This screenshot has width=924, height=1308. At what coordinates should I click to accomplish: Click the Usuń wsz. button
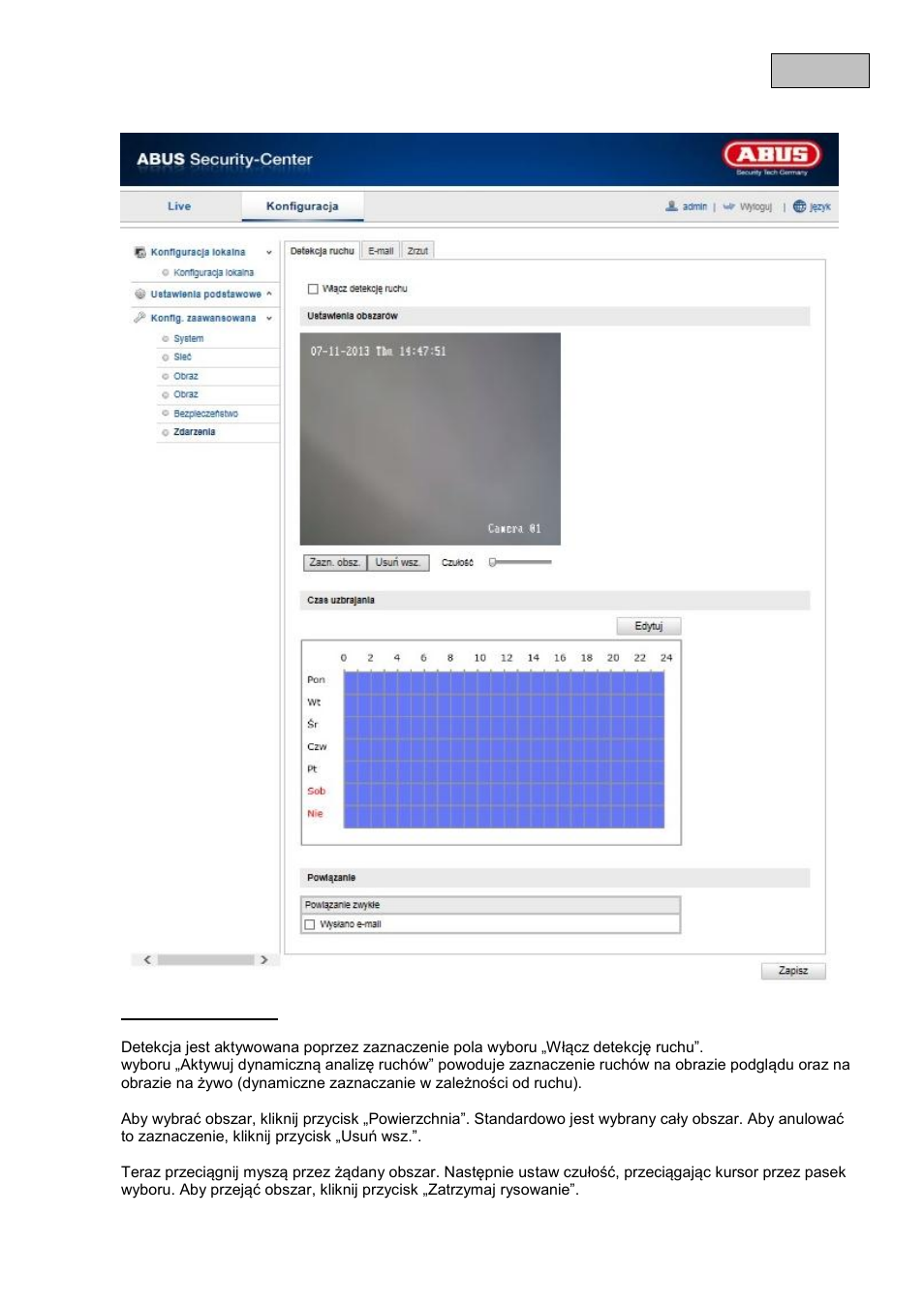(x=398, y=563)
